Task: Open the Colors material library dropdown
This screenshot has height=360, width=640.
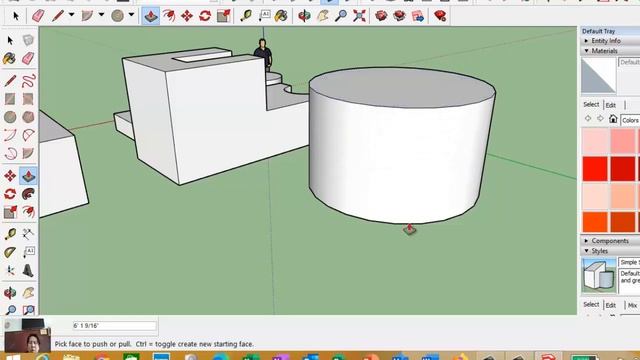Action: point(630,120)
